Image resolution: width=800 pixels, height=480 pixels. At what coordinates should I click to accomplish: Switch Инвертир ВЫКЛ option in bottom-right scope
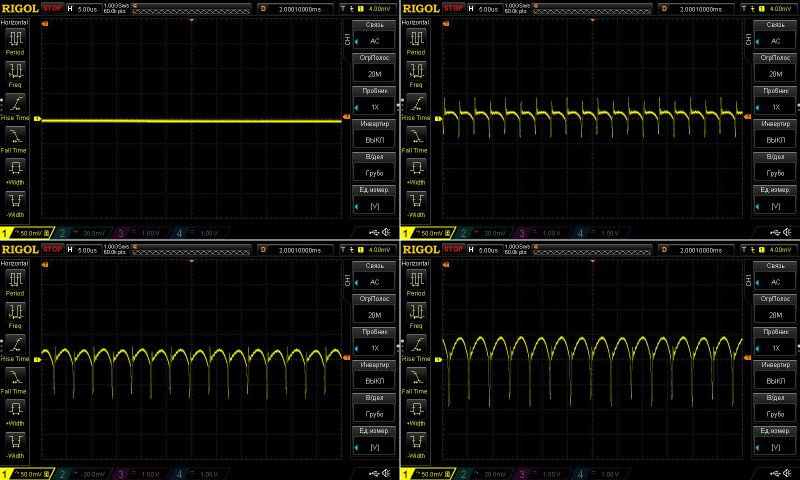[775, 375]
